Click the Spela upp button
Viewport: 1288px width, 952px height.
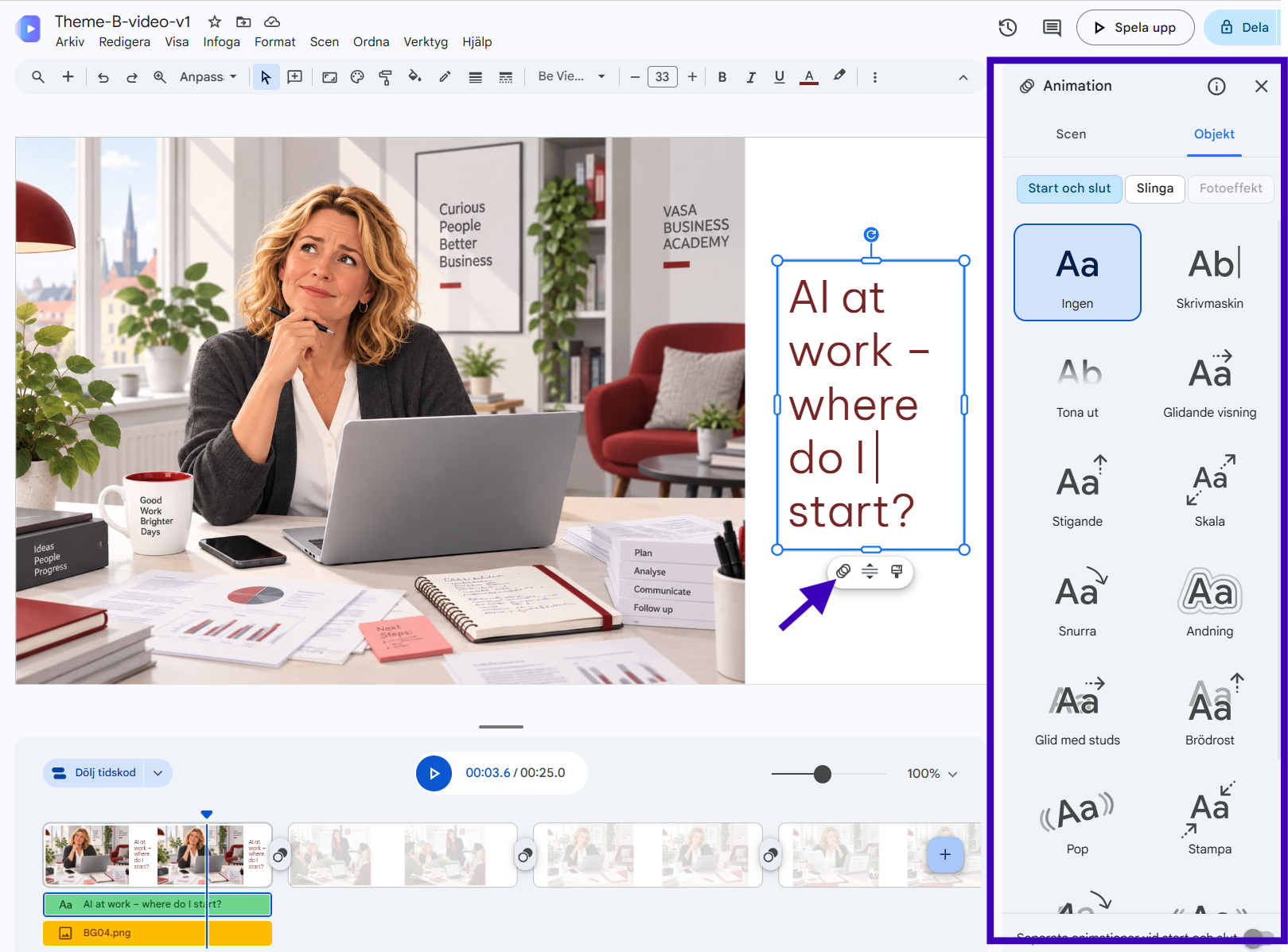(x=1135, y=28)
